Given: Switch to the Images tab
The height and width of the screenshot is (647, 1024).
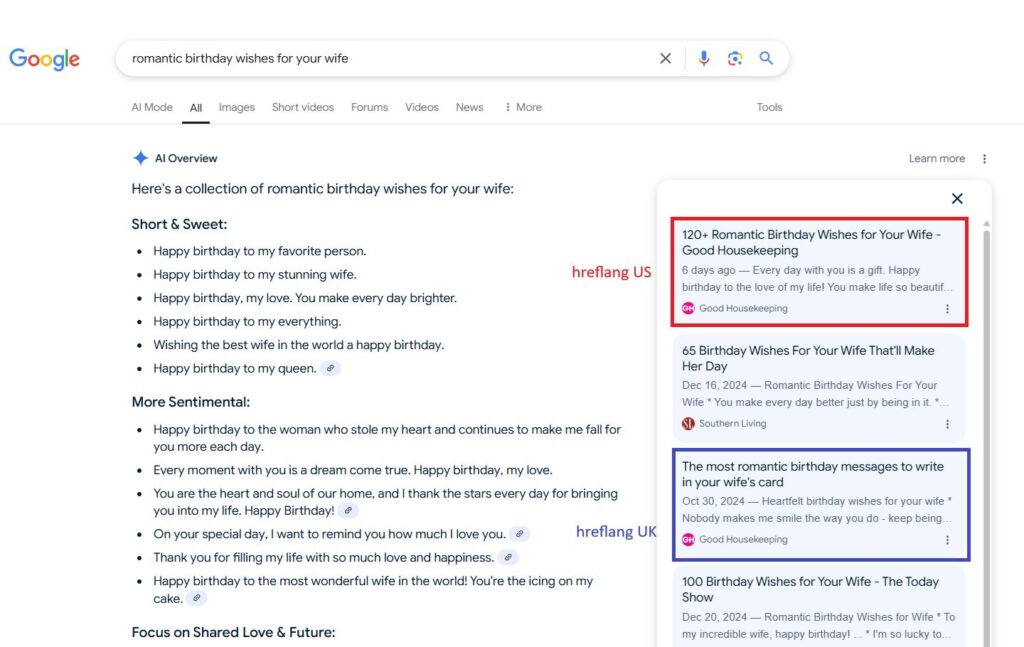Looking at the screenshot, I should click(x=236, y=108).
